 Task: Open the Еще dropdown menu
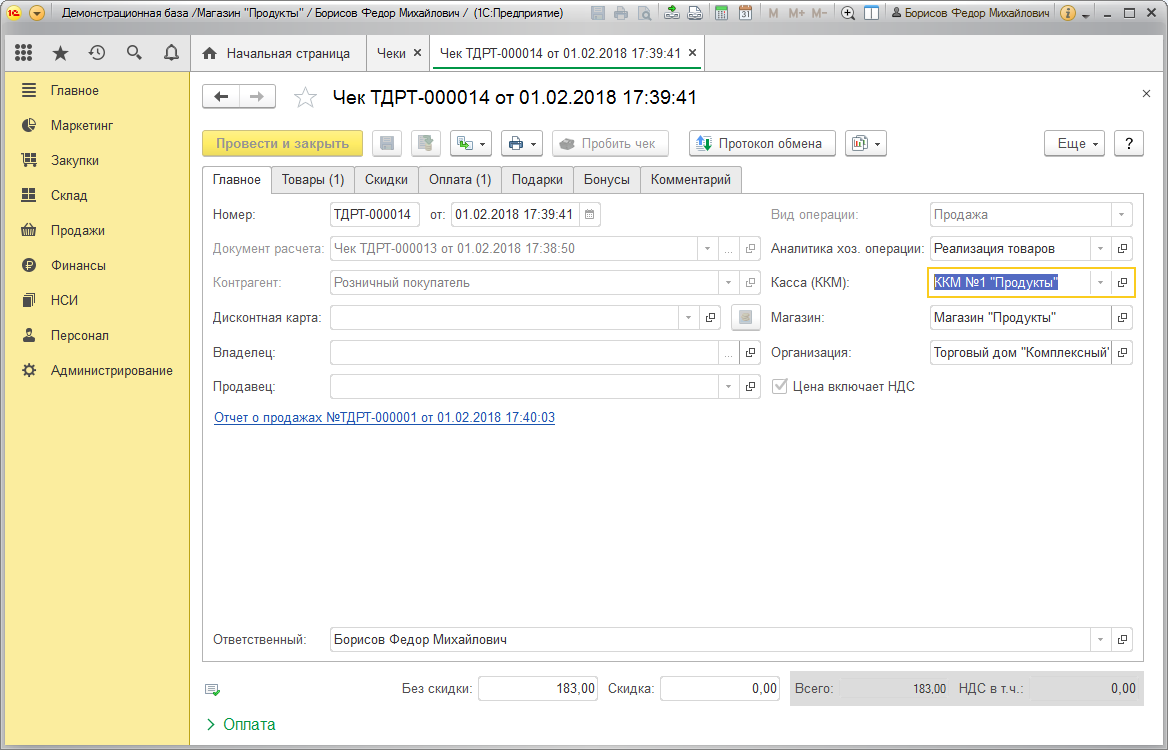point(1075,144)
